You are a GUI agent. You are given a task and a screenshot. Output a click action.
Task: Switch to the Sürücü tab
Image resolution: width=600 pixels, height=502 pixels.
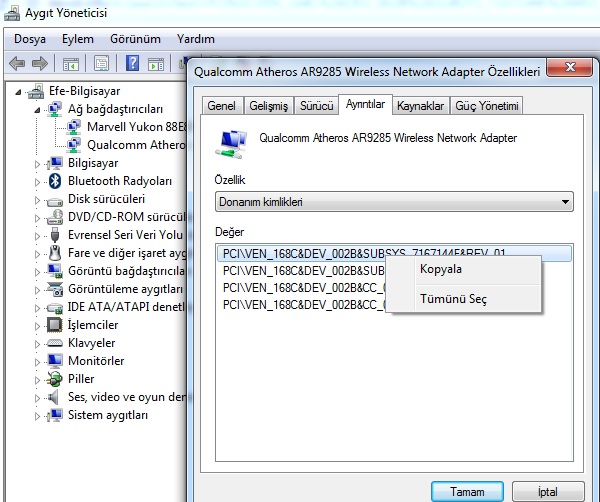coord(316,106)
